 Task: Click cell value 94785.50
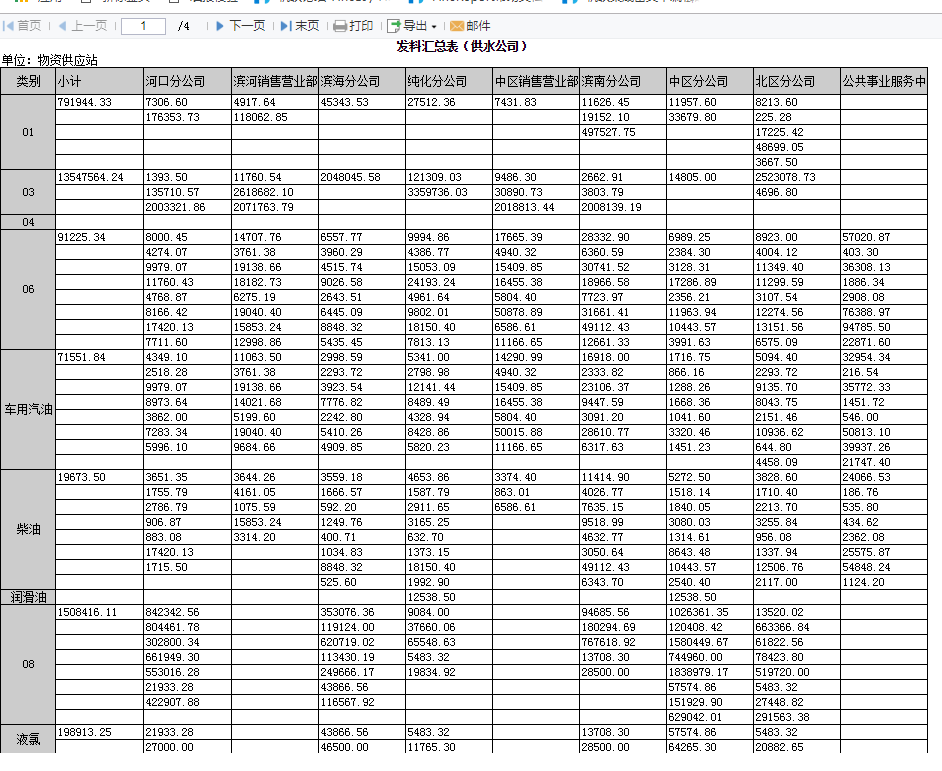point(866,328)
